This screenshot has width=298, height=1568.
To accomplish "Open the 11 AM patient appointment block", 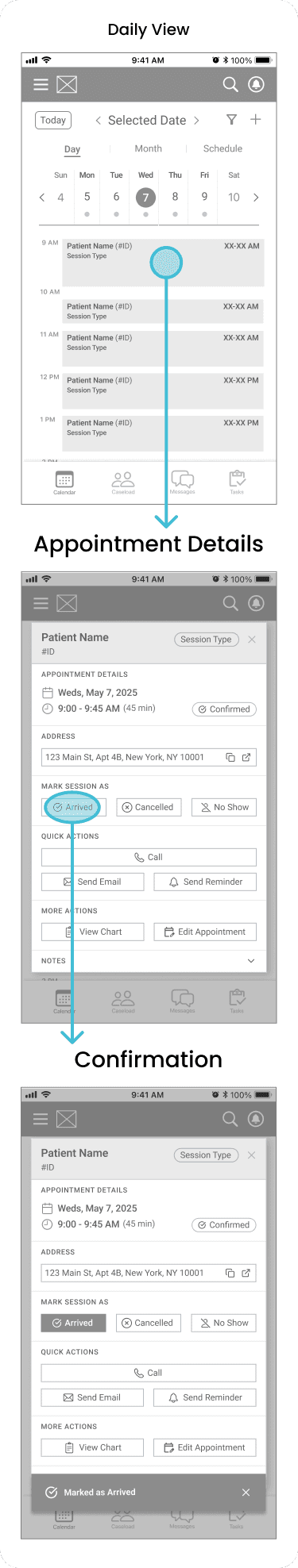I will coord(164,348).
